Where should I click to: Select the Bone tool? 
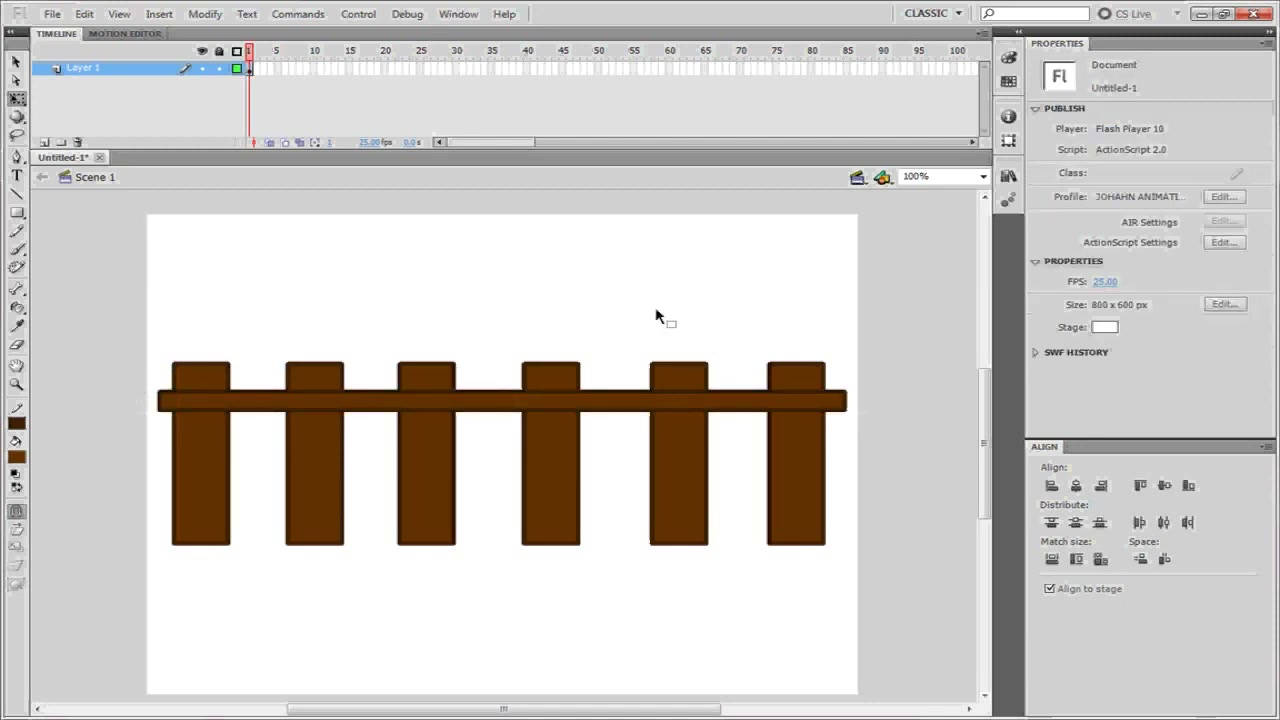[x=16, y=289]
